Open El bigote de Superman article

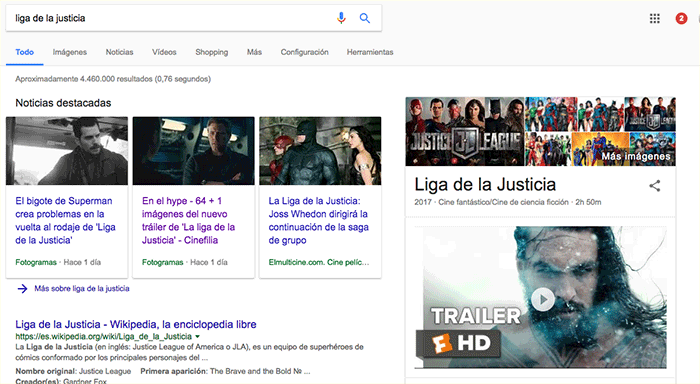click(65, 221)
